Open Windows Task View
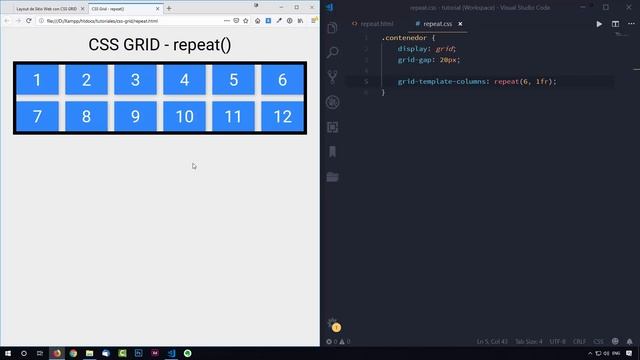 [40, 353]
